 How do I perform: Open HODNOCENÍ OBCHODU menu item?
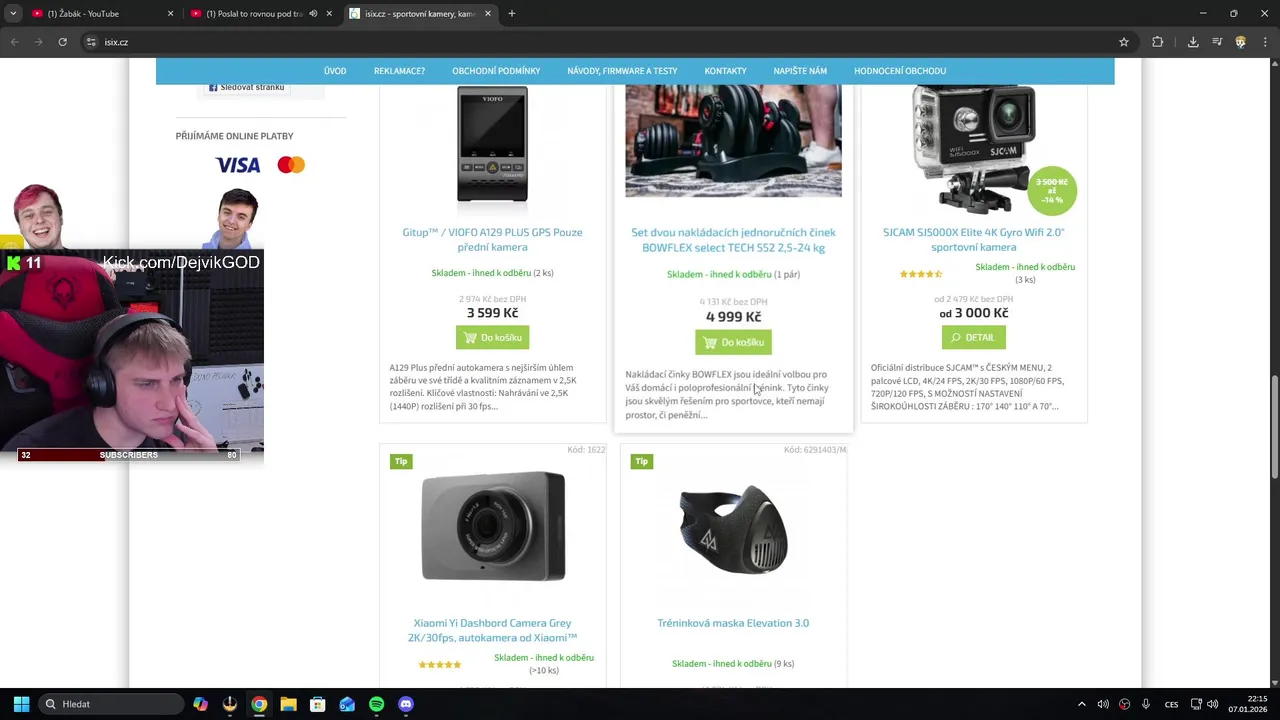(900, 71)
